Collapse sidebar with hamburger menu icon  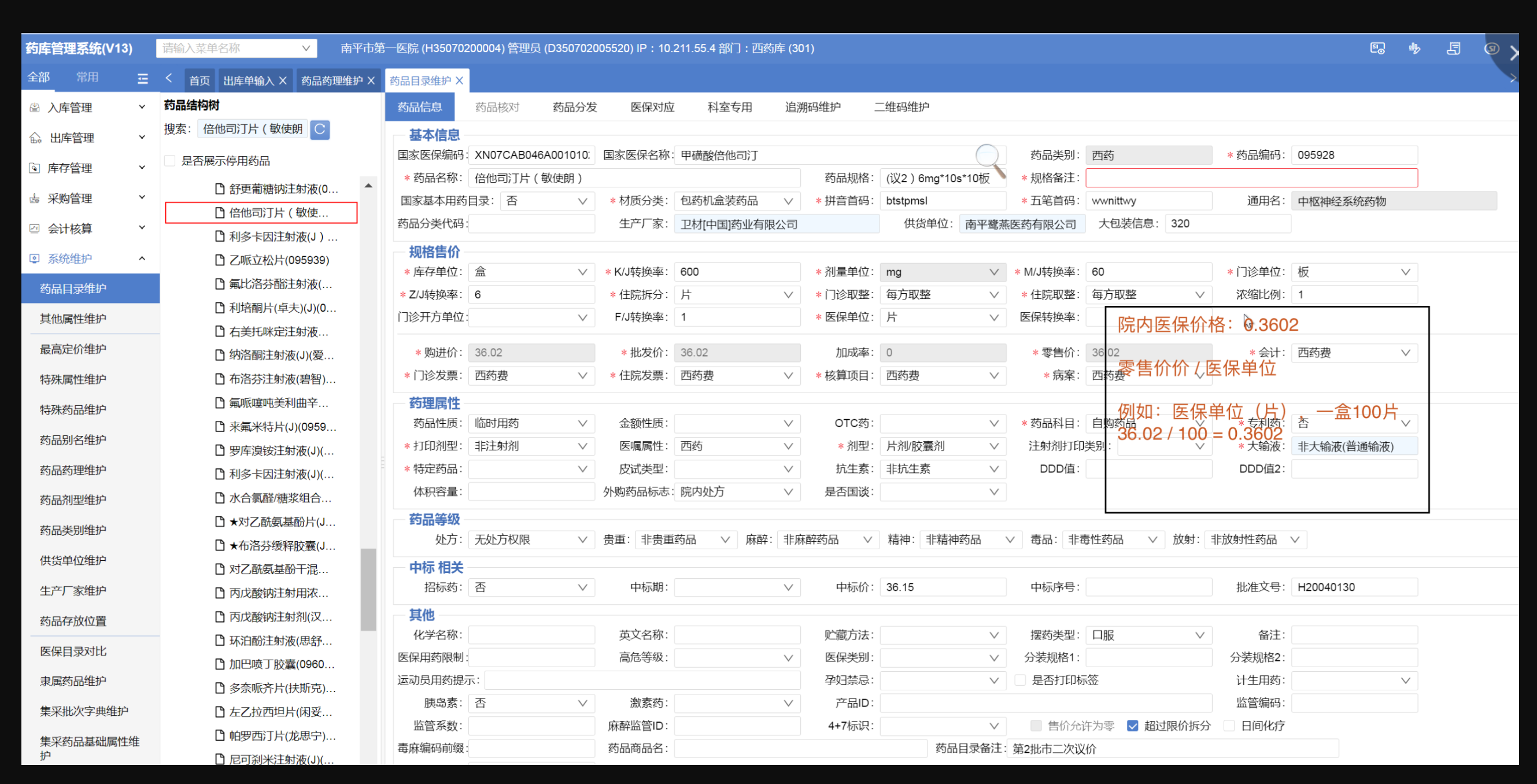point(143,78)
